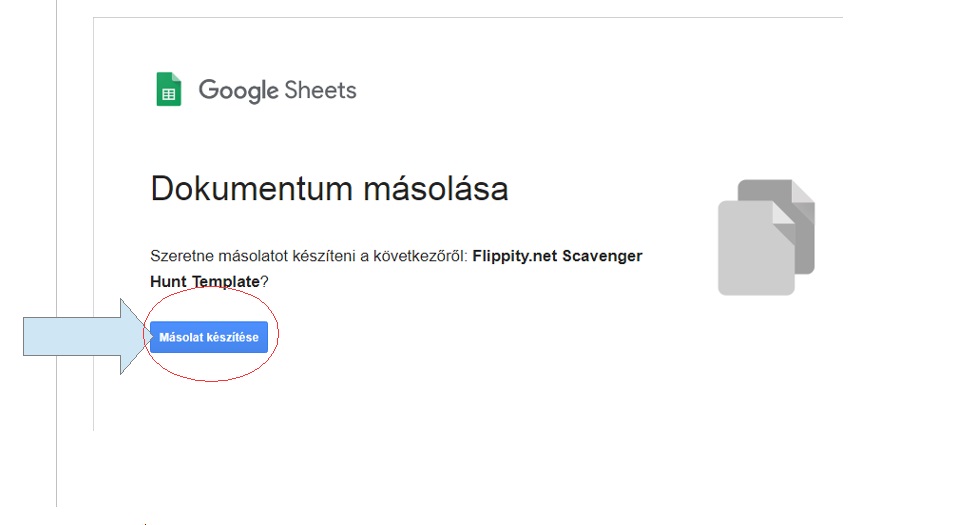Click the word Dokumentum in the heading

(x=252, y=189)
